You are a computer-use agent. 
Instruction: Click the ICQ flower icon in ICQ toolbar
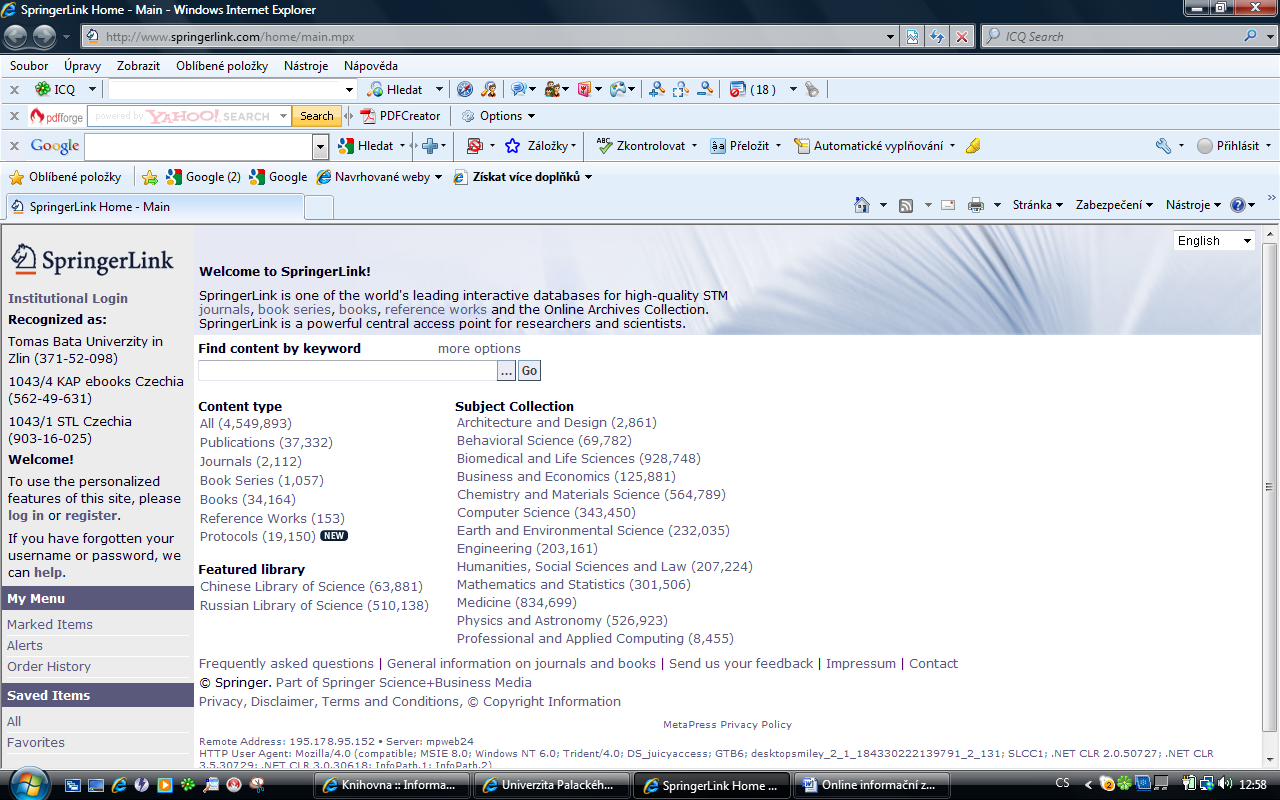tap(43, 89)
